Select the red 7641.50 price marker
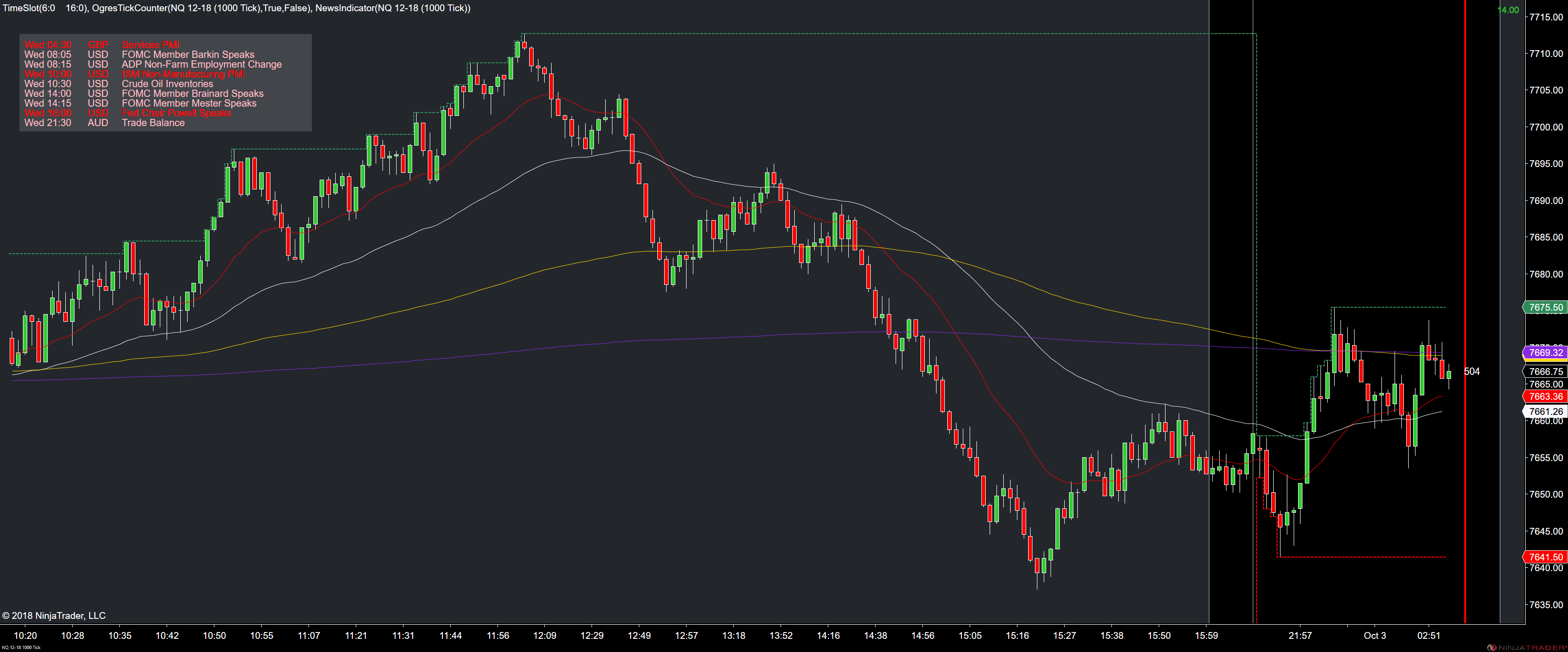This screenshot has height=652, width=1568. (1545, 557)
